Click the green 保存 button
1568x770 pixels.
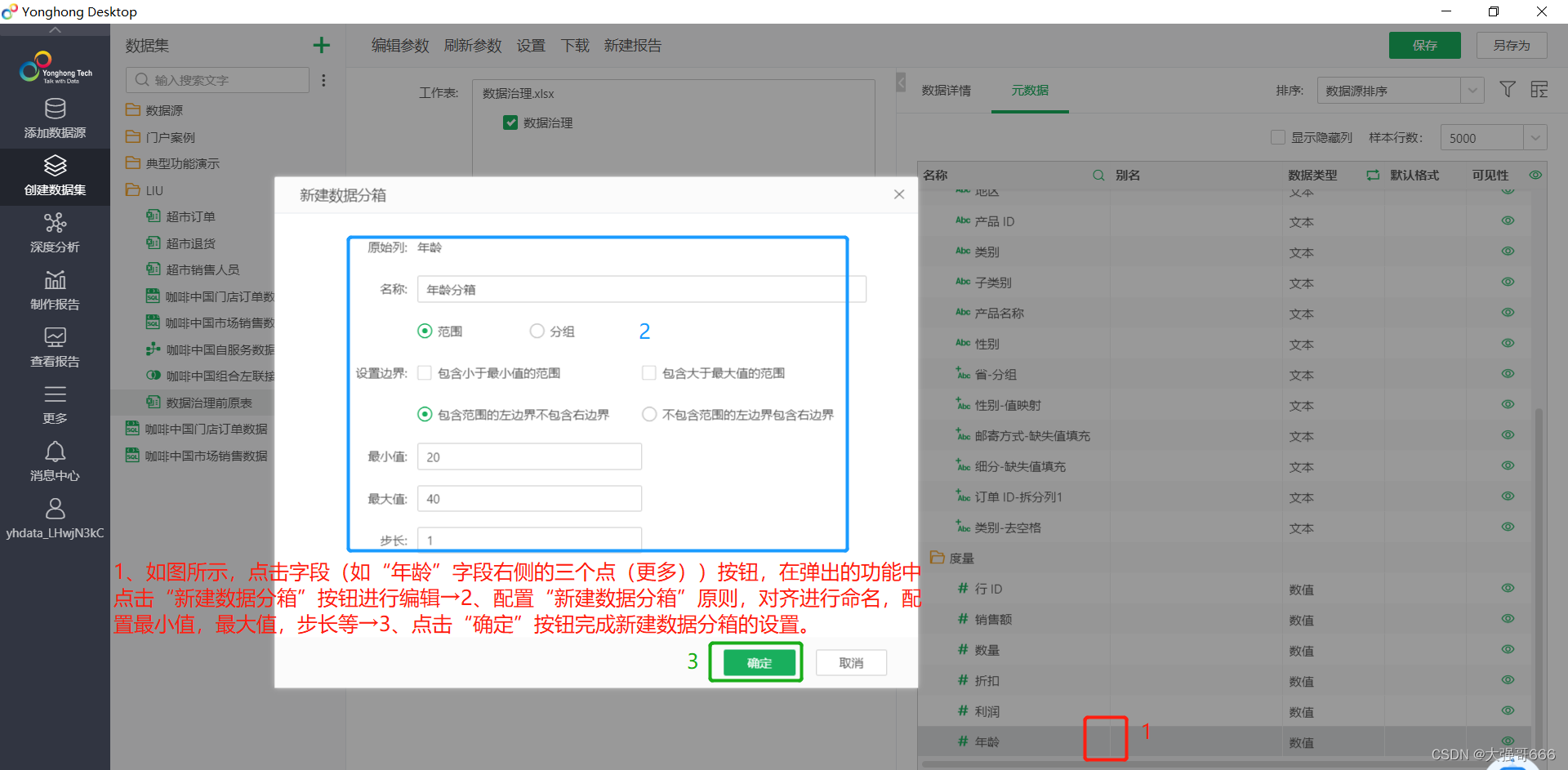pos(1425,46)
